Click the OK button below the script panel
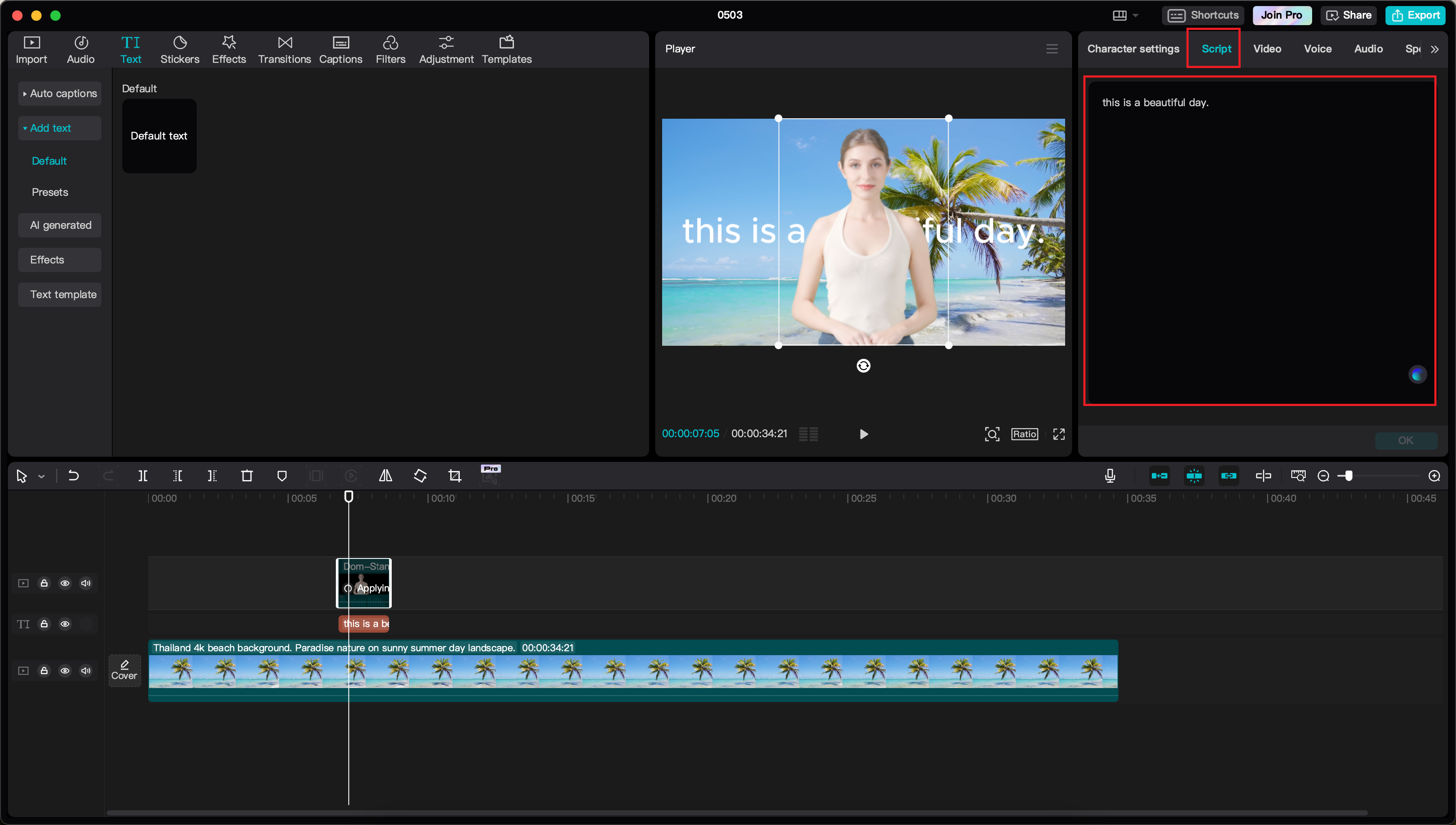 click(1406, 441)
